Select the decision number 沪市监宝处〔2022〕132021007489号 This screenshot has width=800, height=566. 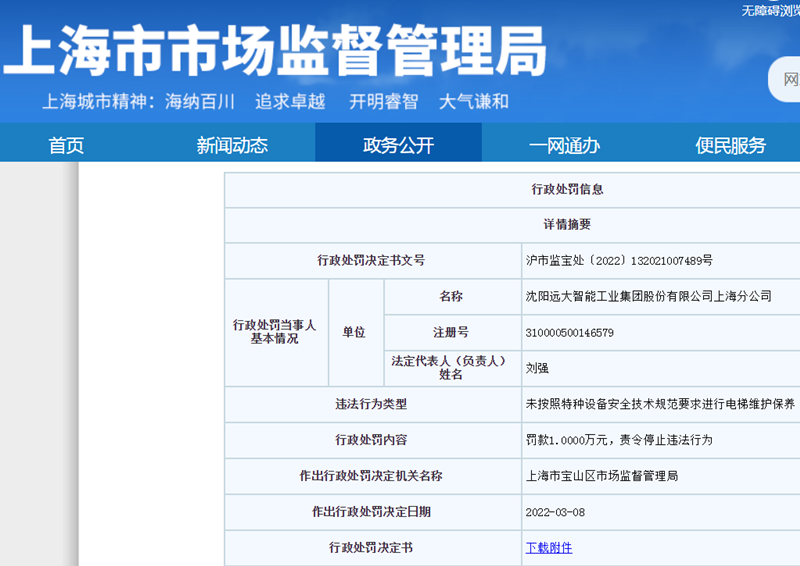click(619, 261)
